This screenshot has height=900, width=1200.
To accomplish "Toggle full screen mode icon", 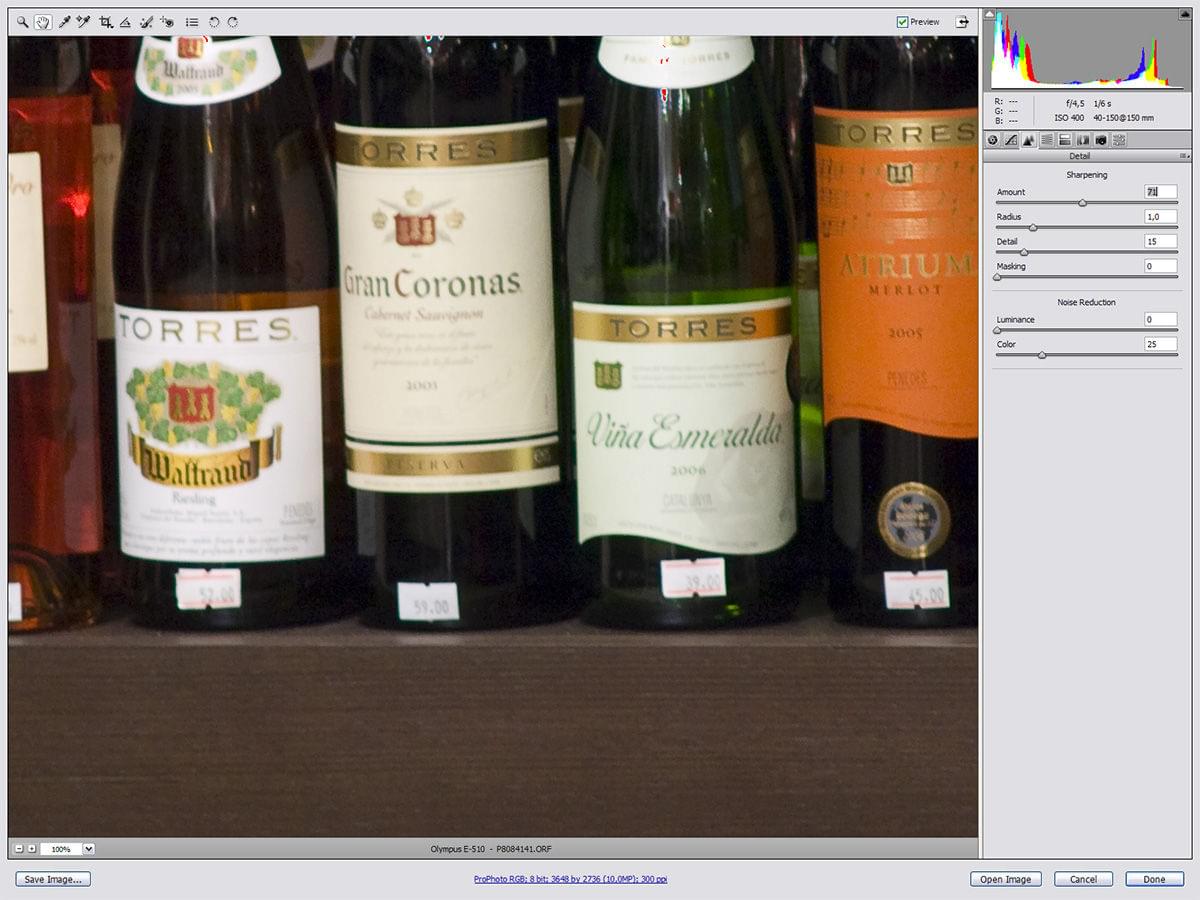I will (962, 21).
